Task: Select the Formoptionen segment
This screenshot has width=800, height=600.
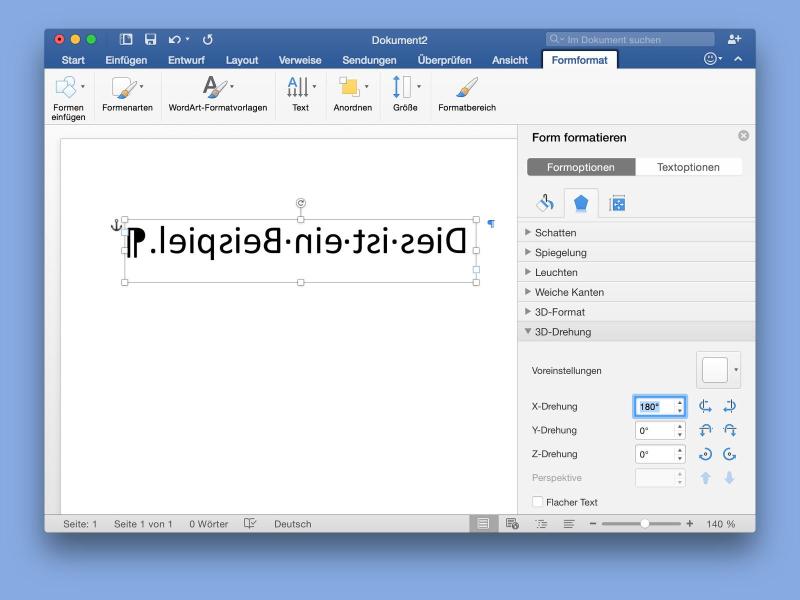Action: click(581, 167)
